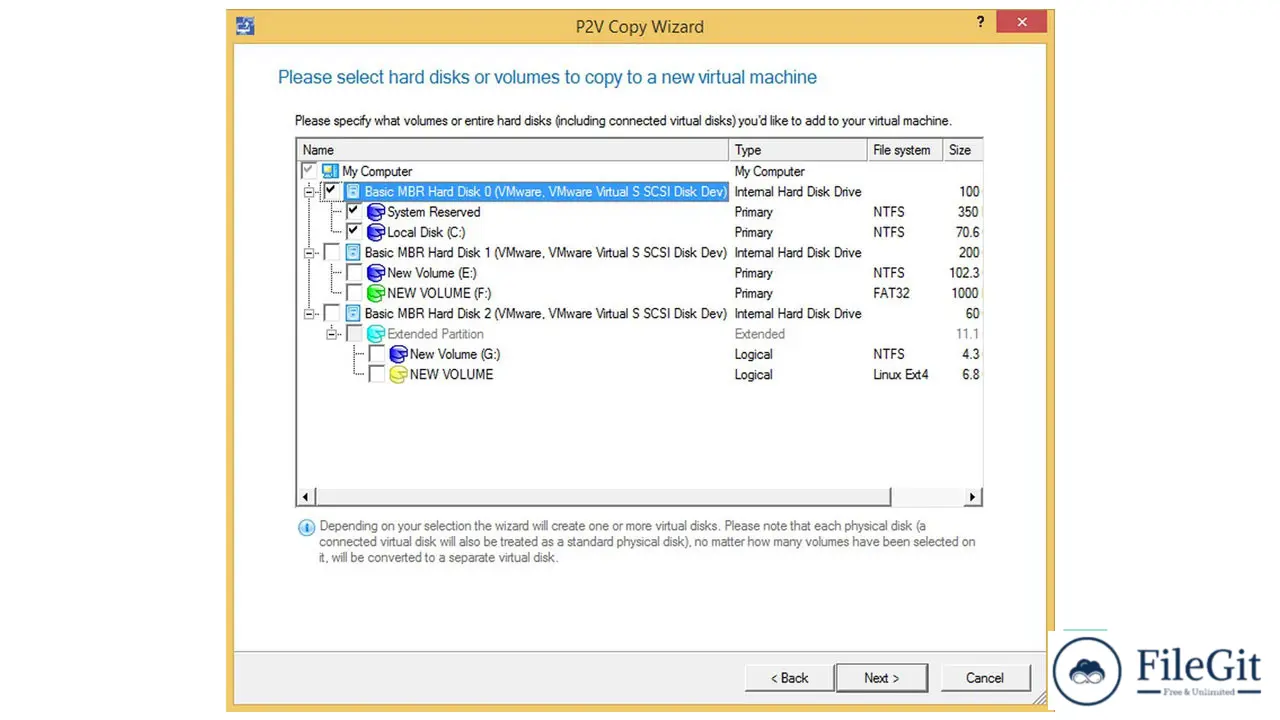Check the New Volume (E:) checkbox
1280x720 pixels.
(353, 273)
